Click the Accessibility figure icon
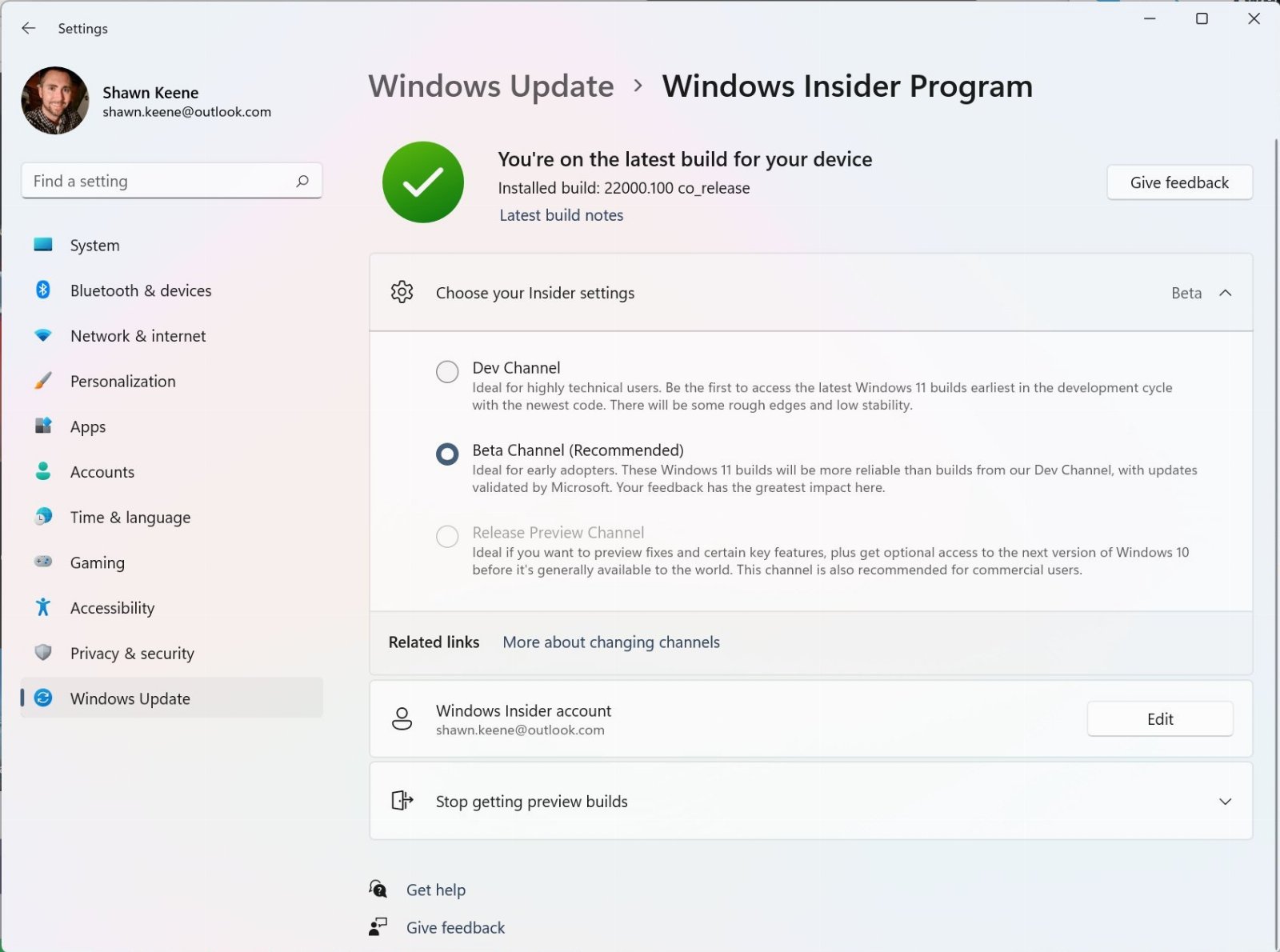 point(43,607)
